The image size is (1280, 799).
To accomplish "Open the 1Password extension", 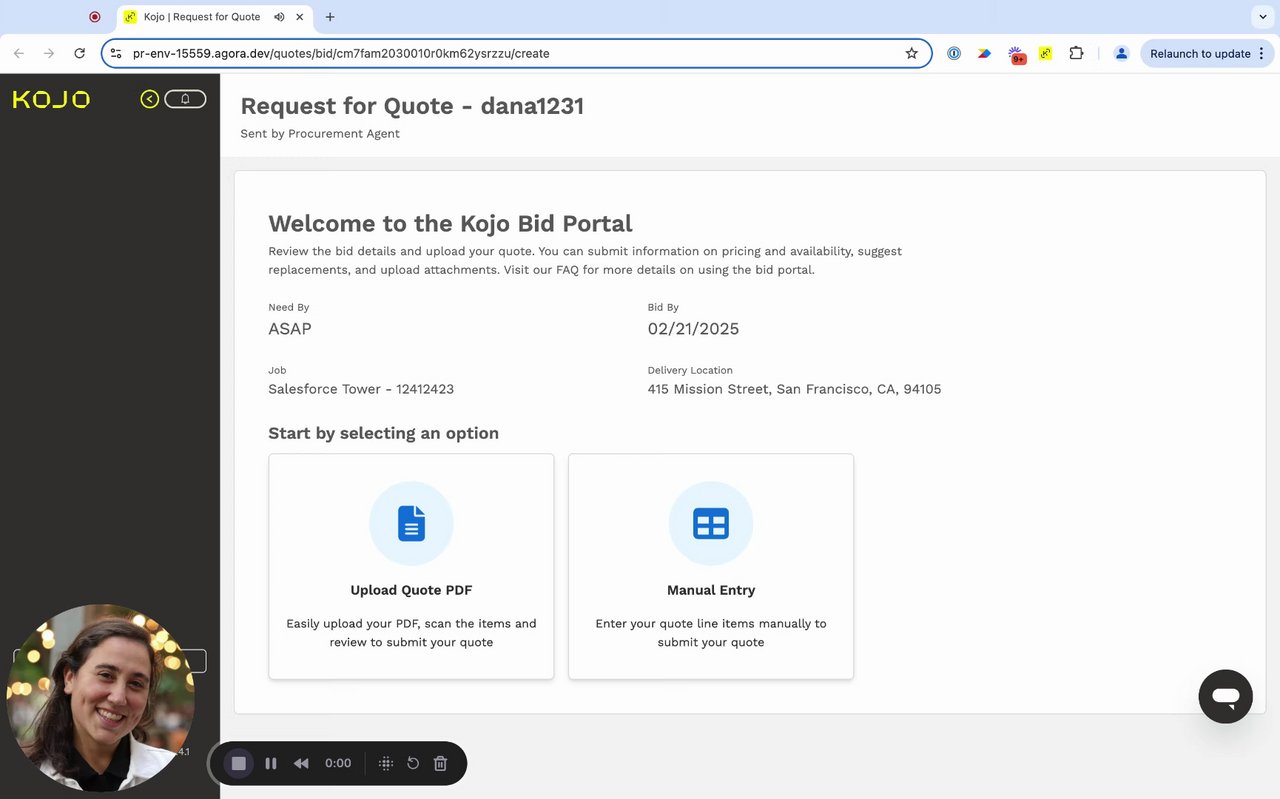I will click(954, 54).
